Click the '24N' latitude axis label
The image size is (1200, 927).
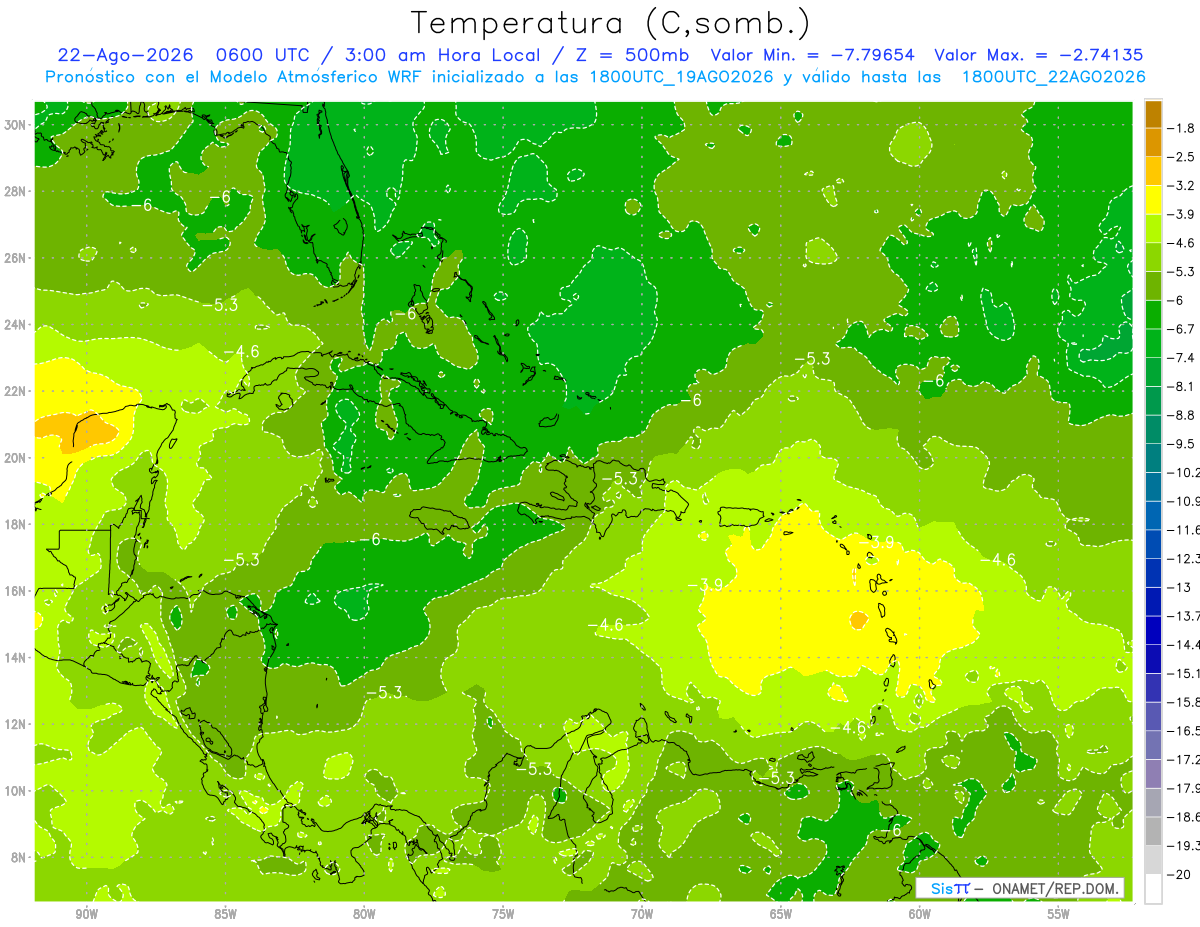16,325
